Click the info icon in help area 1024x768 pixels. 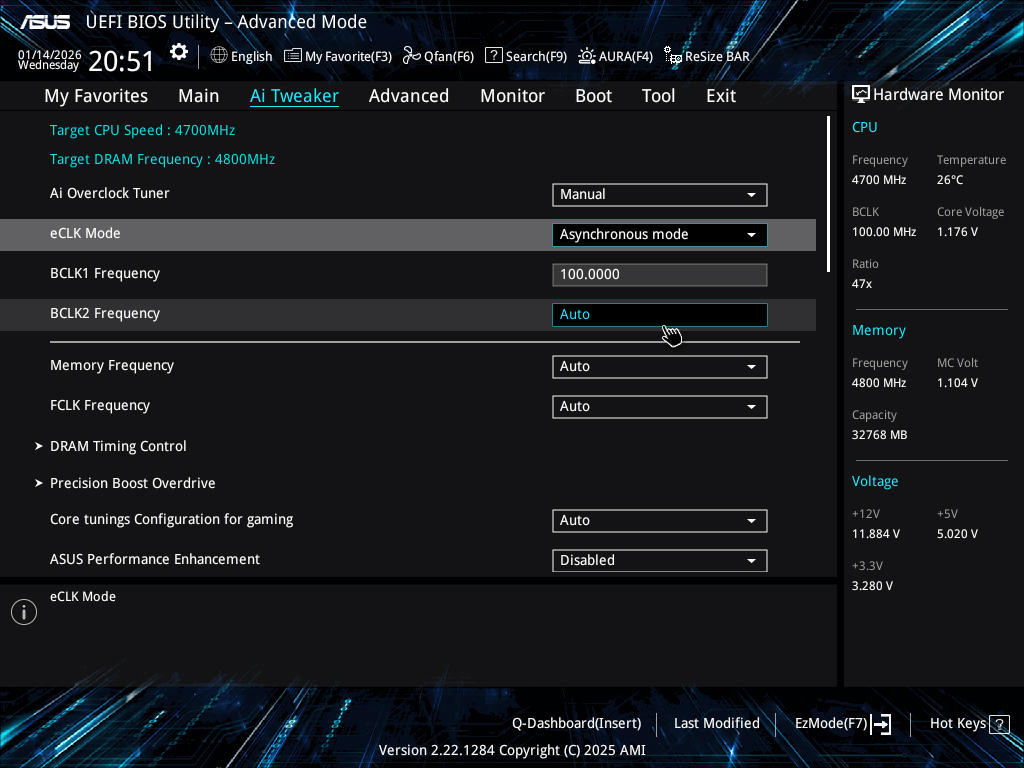coord(24,612)
